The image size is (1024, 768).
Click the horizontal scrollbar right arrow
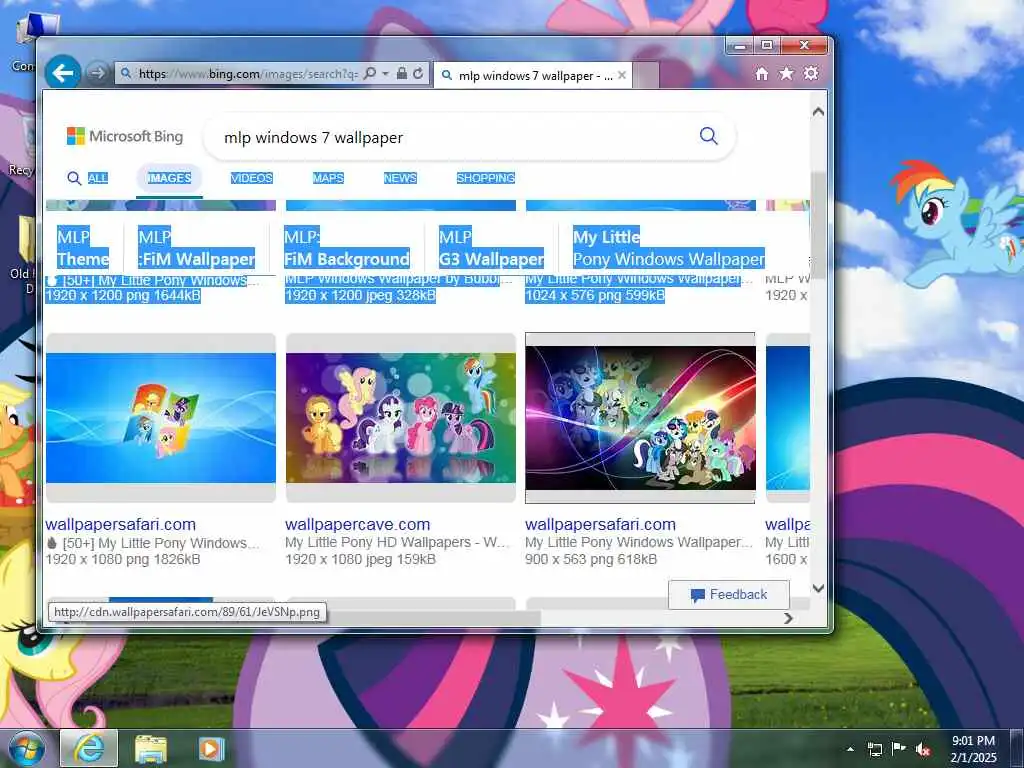tap(788, 618)
